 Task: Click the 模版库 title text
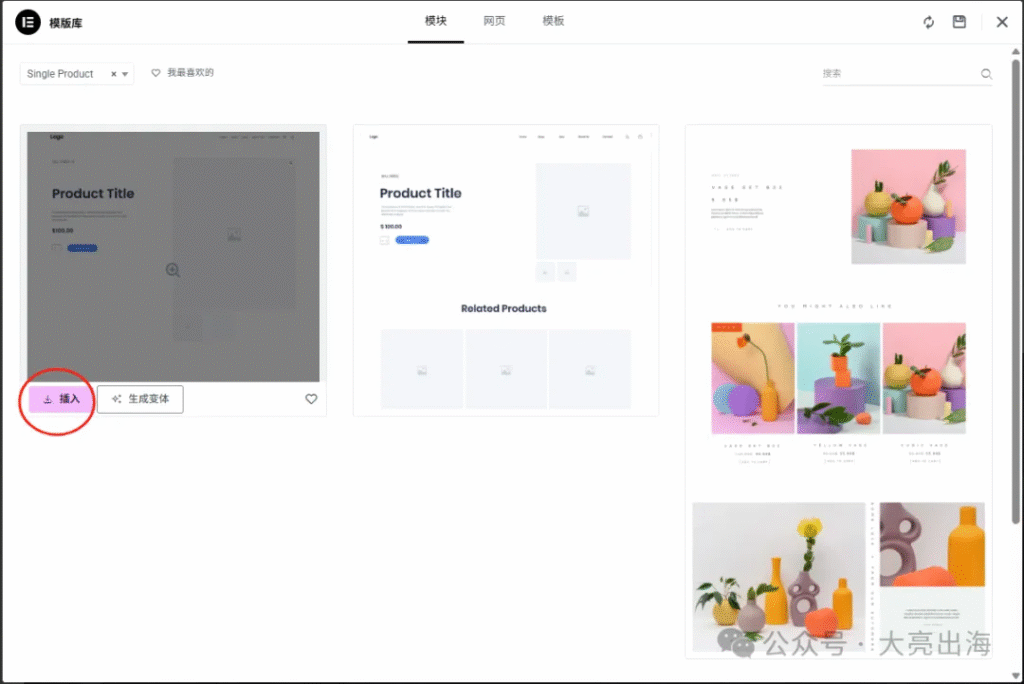[x=65, y=23]
